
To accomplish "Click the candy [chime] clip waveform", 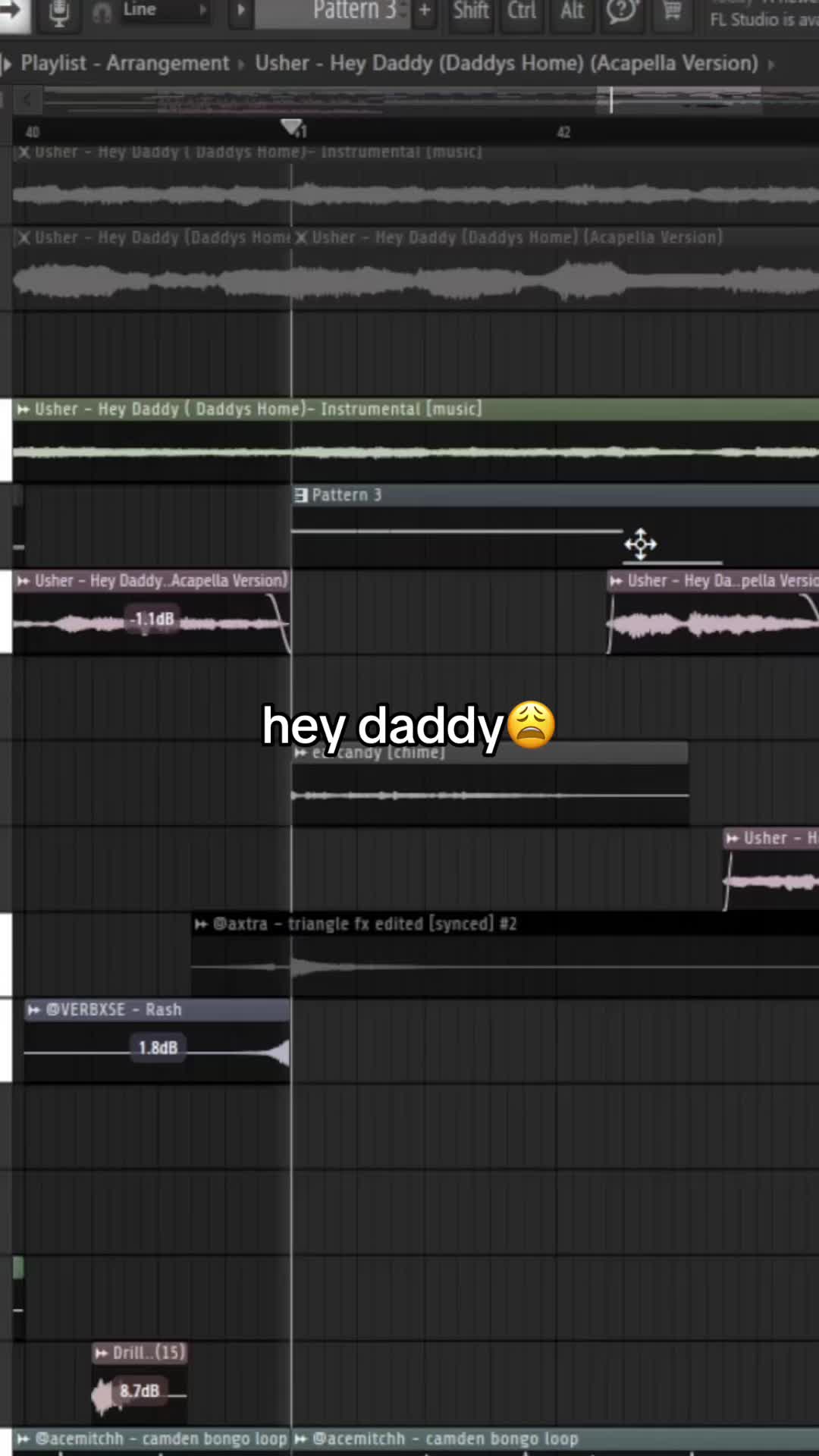I will [491, 795].
